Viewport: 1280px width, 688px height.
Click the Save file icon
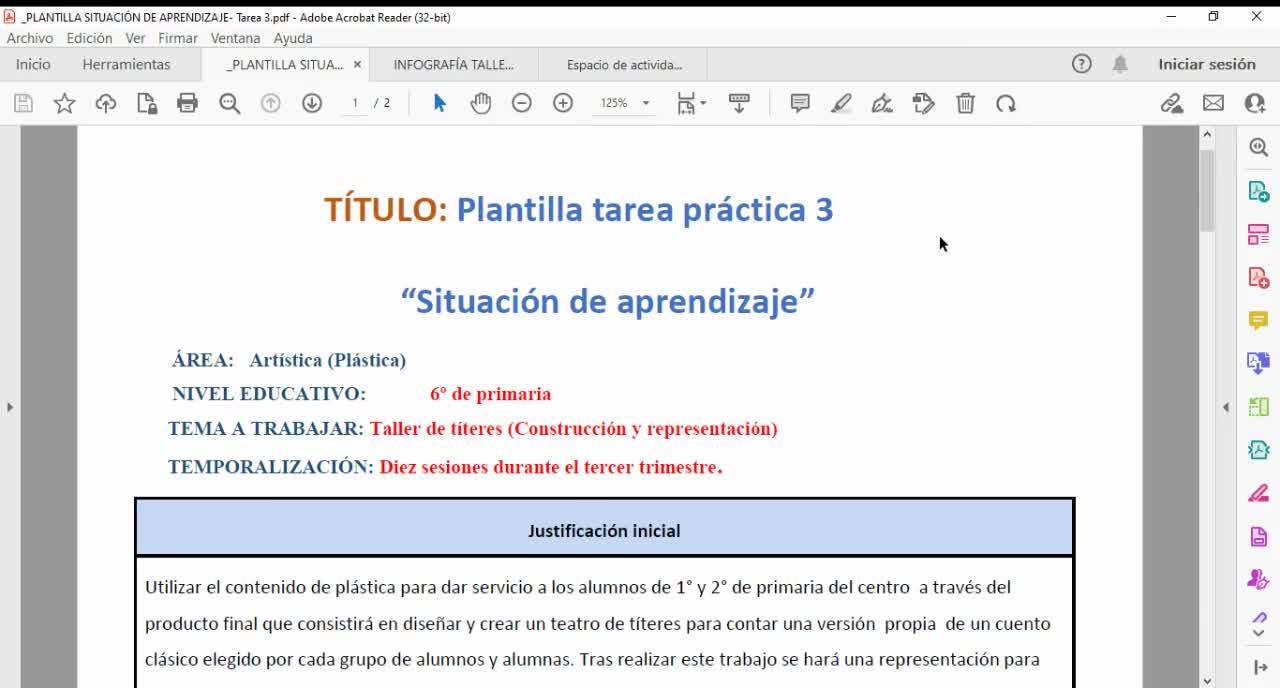click(x=23, y=103)
